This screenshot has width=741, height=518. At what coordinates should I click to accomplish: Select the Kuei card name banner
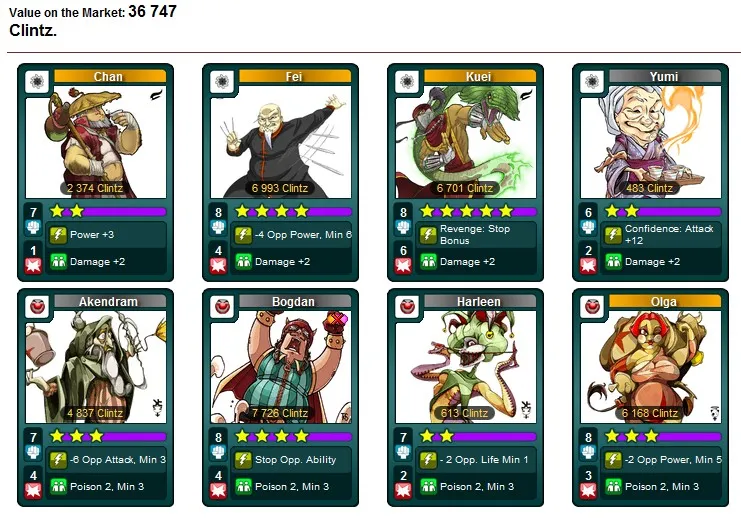[x=480, y=76]
